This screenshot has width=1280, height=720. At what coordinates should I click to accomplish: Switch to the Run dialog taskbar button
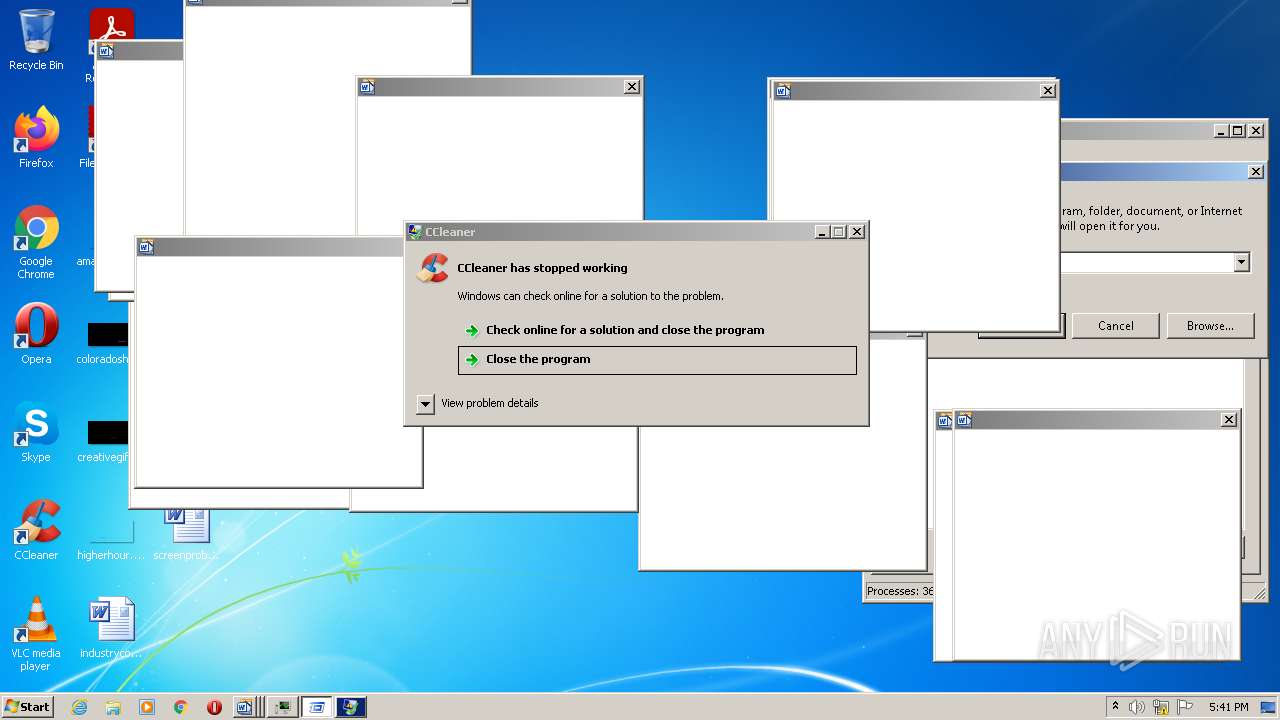pyautogui.click(x=317, y=707)
